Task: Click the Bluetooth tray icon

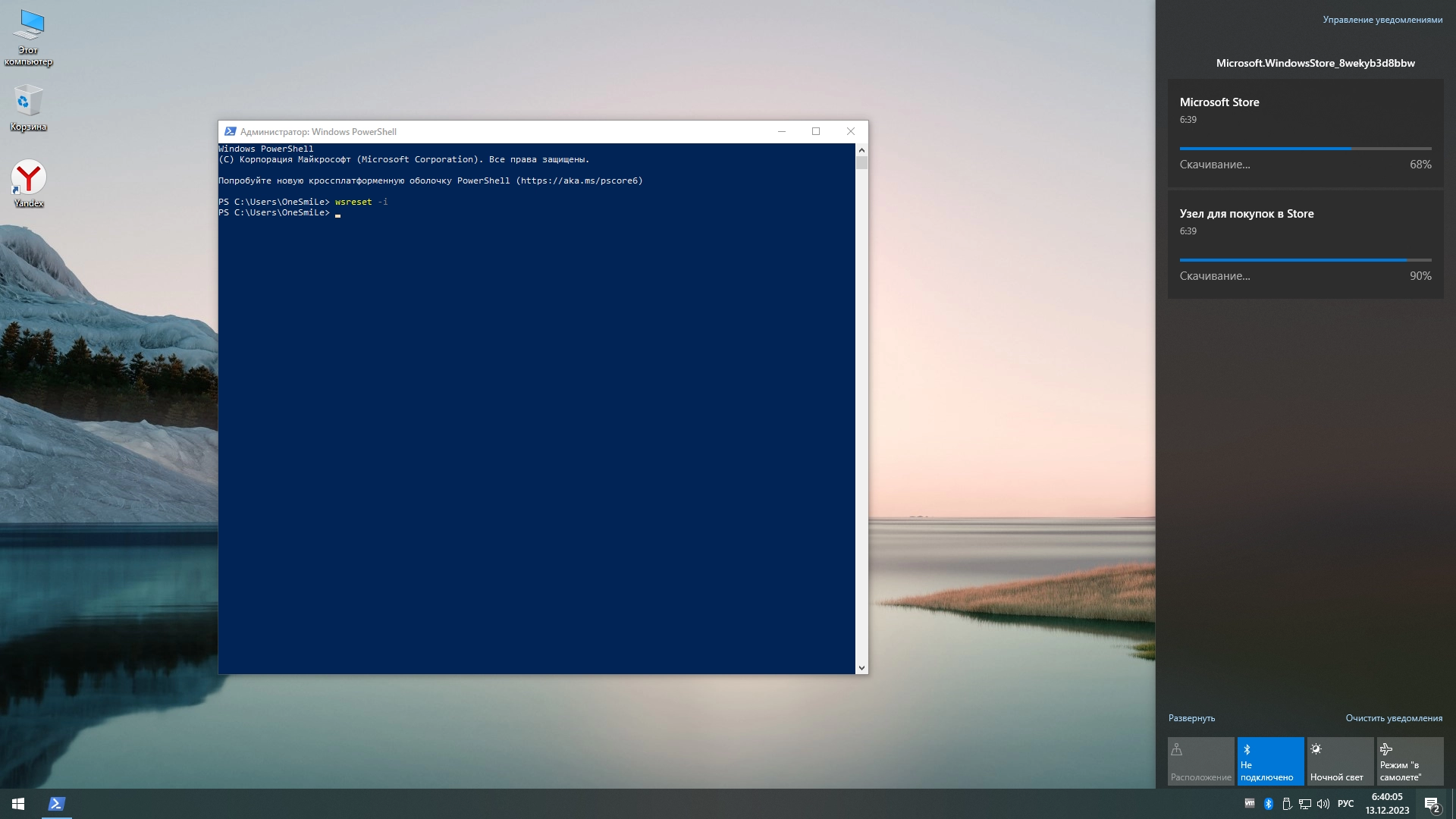Action: coord(1268,804)
